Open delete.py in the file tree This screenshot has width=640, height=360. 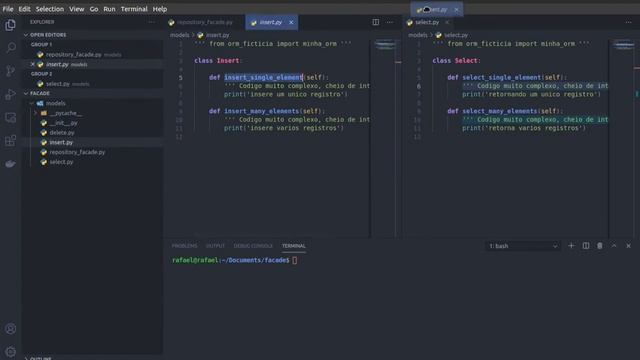click(62, 133)
